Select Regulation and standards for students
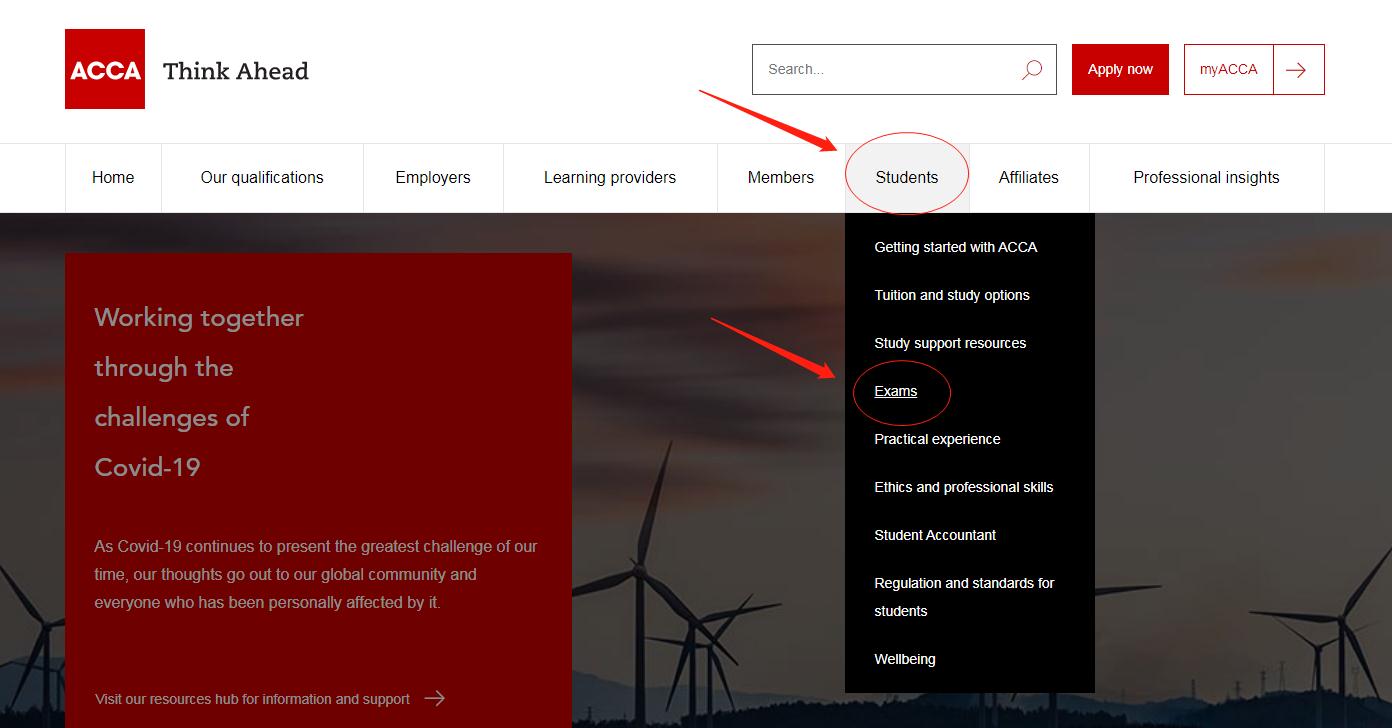 pos(964,597)
